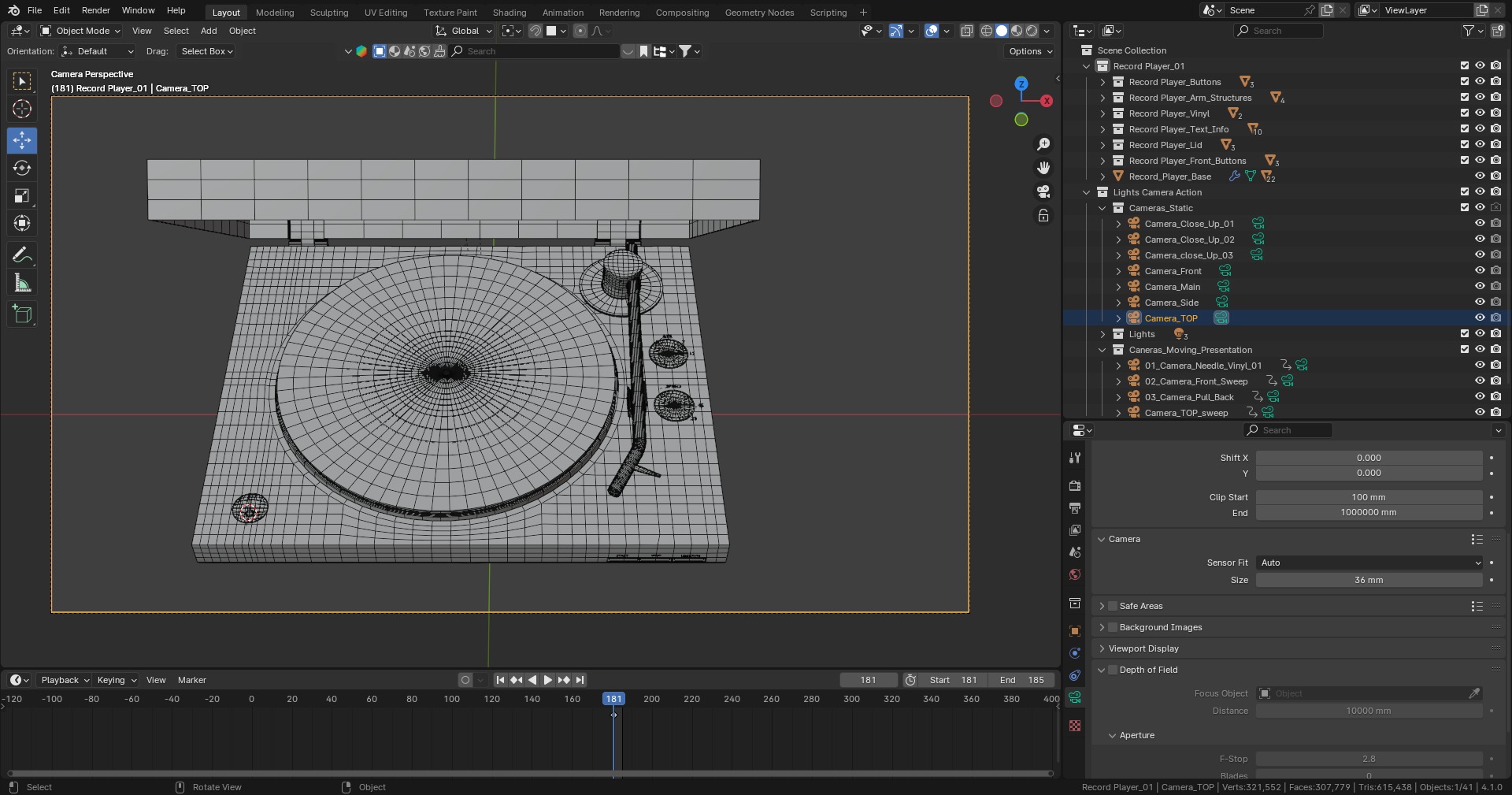
Task: Click the green Y axis gizmo circle
Action: pos(1021,120)
